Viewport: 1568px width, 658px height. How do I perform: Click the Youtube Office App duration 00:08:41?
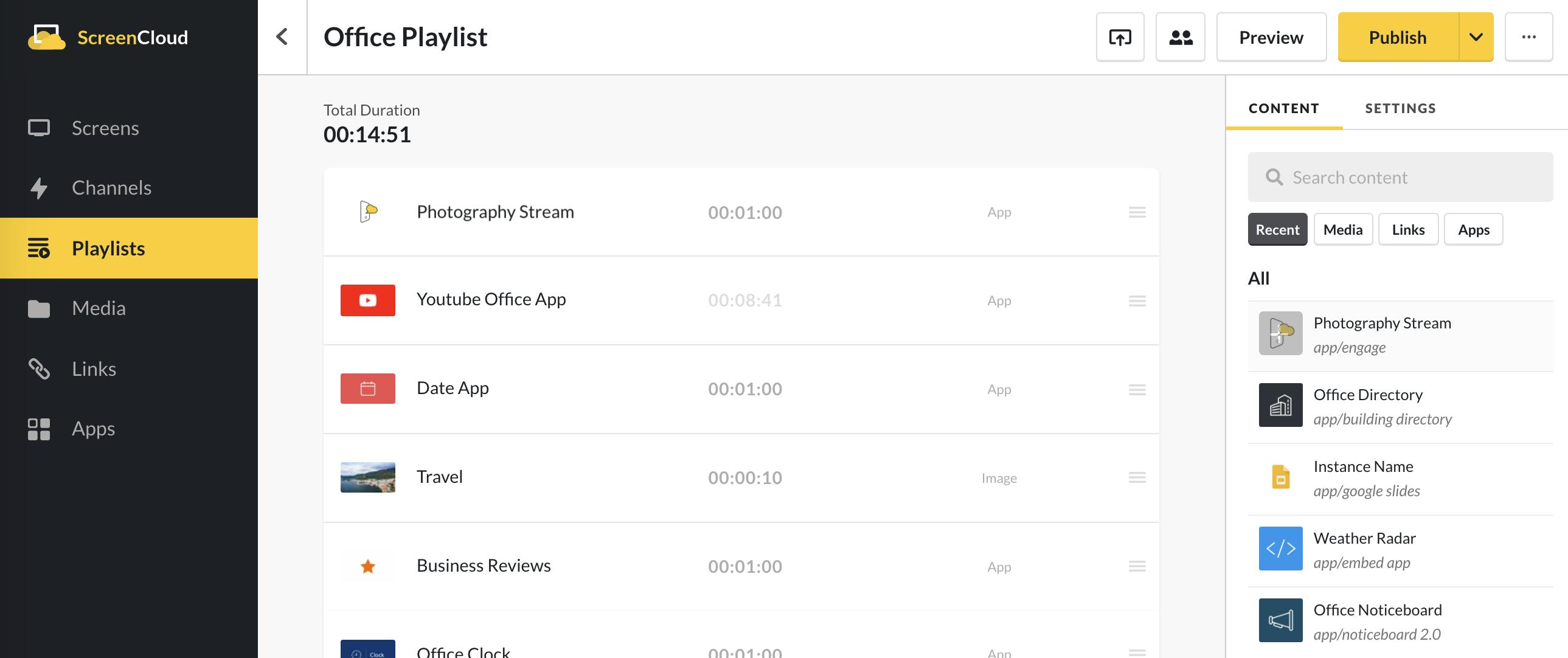(744, 300)
